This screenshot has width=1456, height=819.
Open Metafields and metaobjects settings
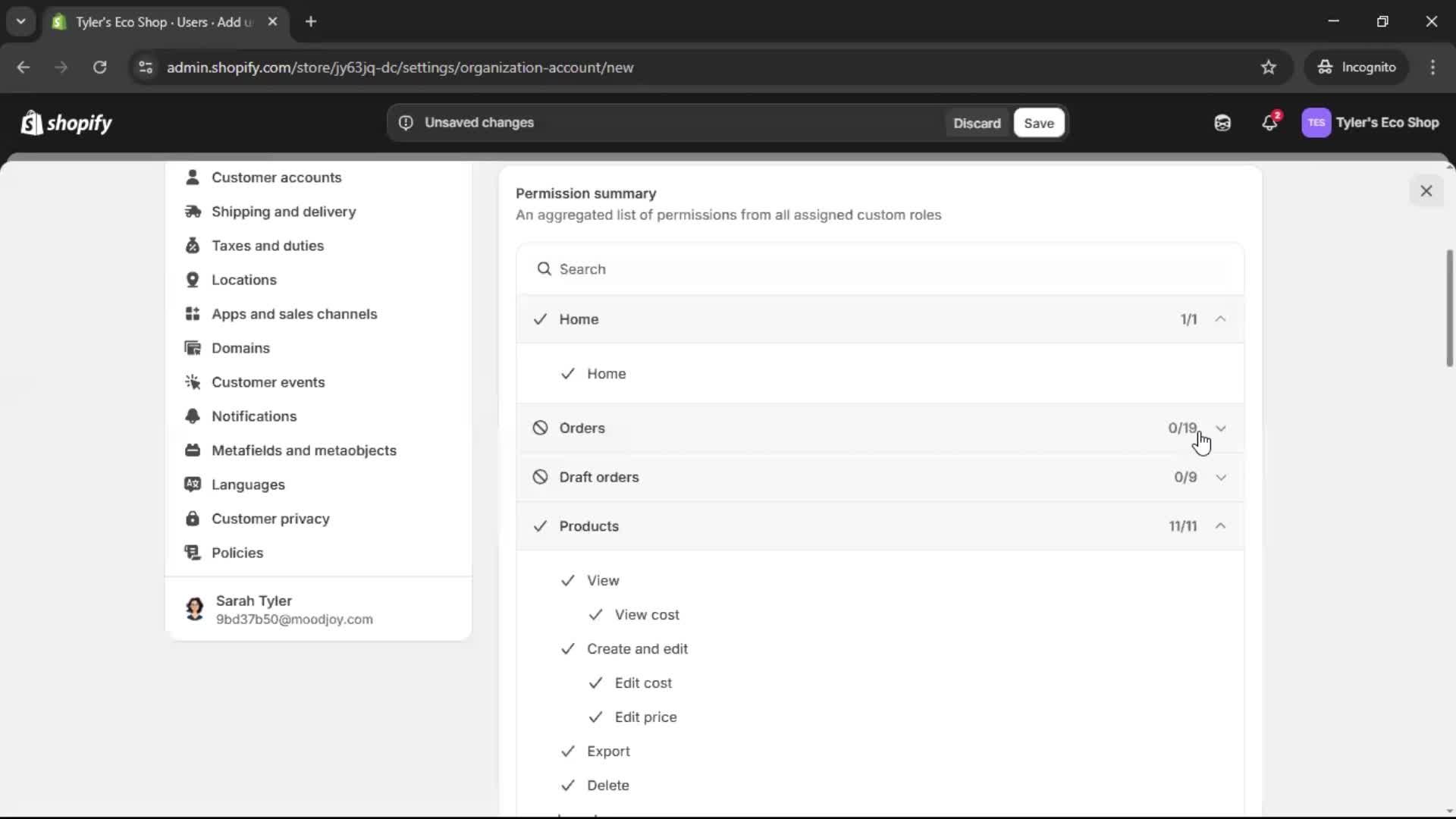coord(303,450)
